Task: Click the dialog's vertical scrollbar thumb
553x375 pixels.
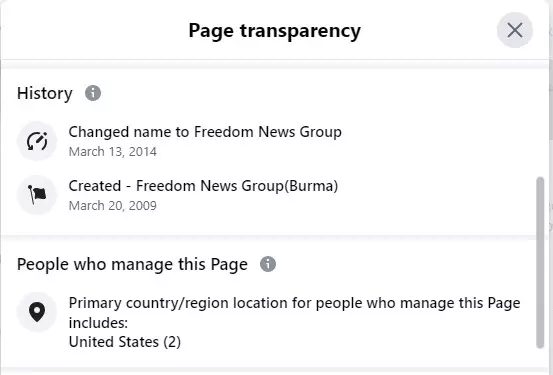Action: [540, 262]
